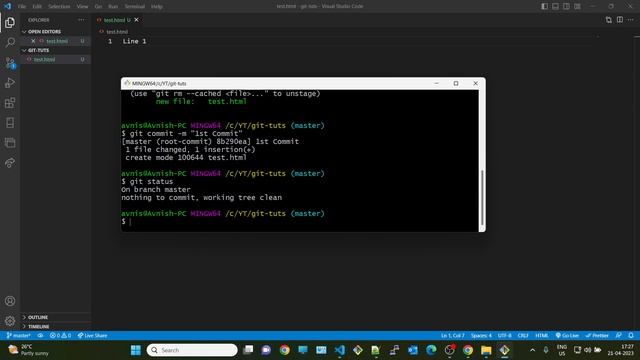Open the Terminal menu

click(x=135, y=7)
